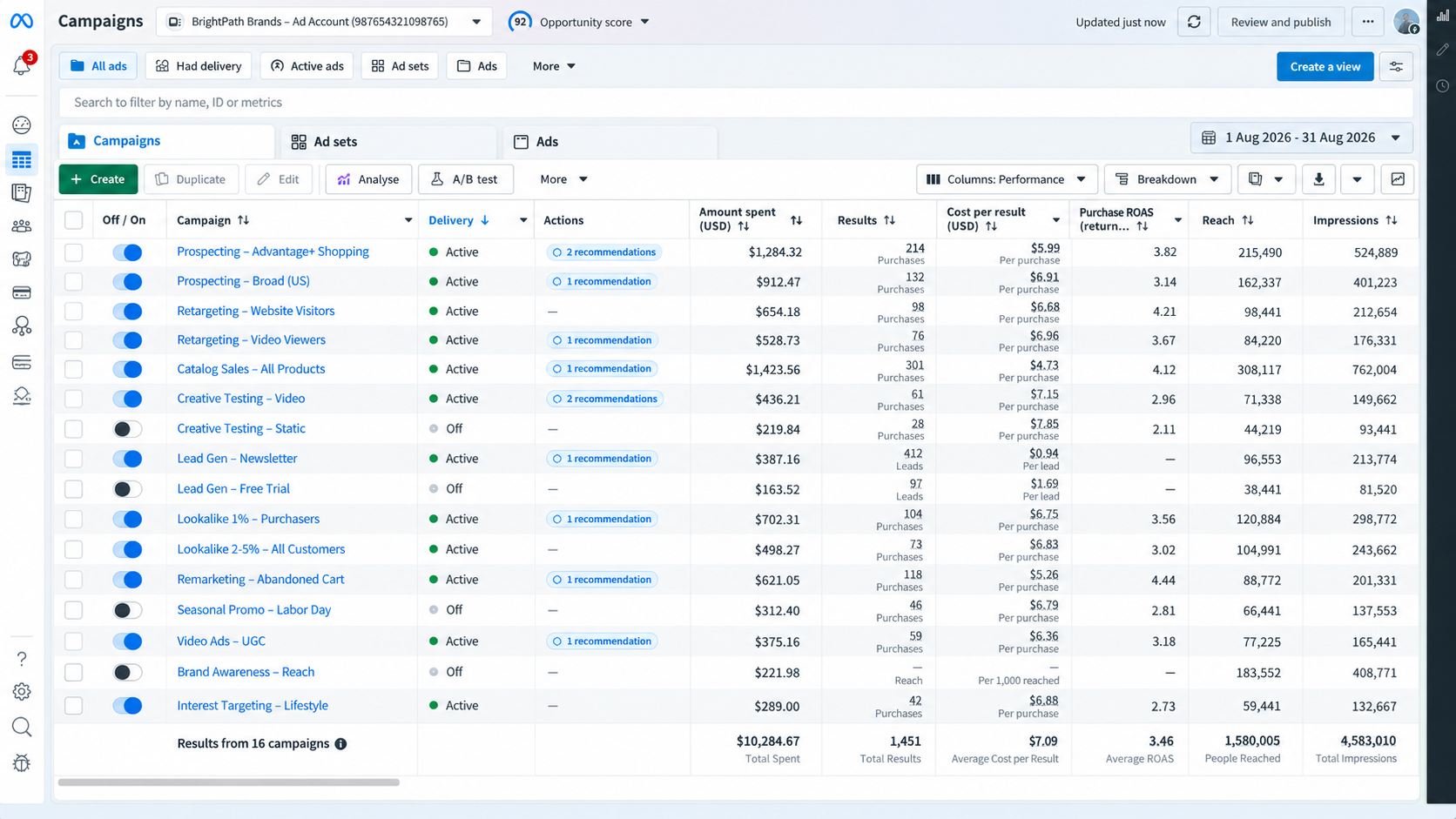The image size is (1456, 819).
Task: Click the search filter input field
Action: pos(736,102)
